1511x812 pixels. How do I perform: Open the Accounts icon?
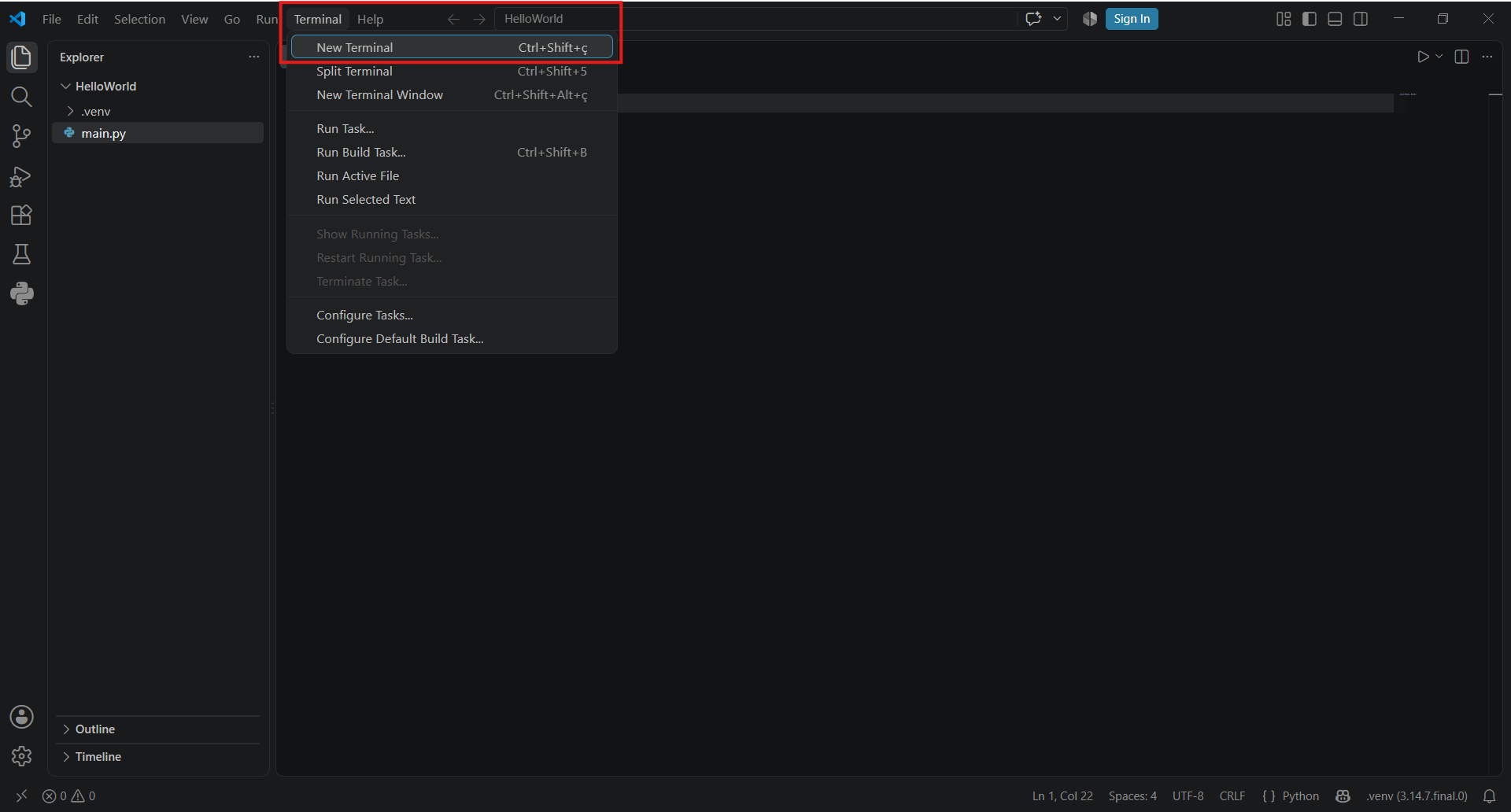pos(21,717)
